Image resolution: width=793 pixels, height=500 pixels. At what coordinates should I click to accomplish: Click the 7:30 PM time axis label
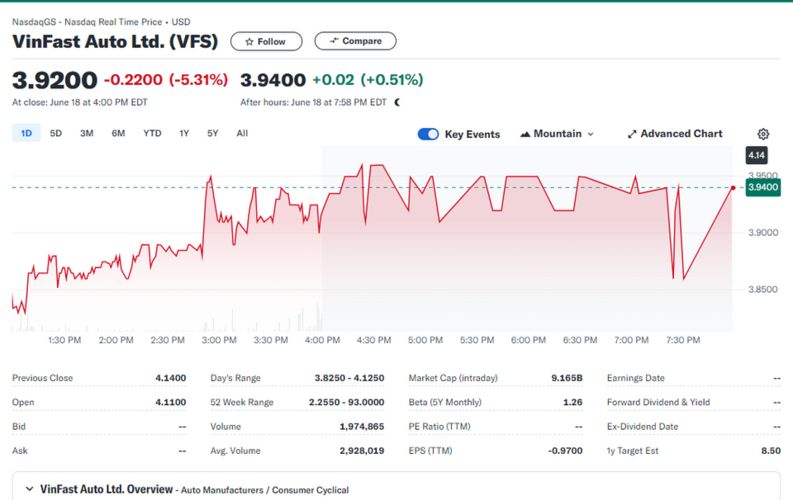point(683,340)
